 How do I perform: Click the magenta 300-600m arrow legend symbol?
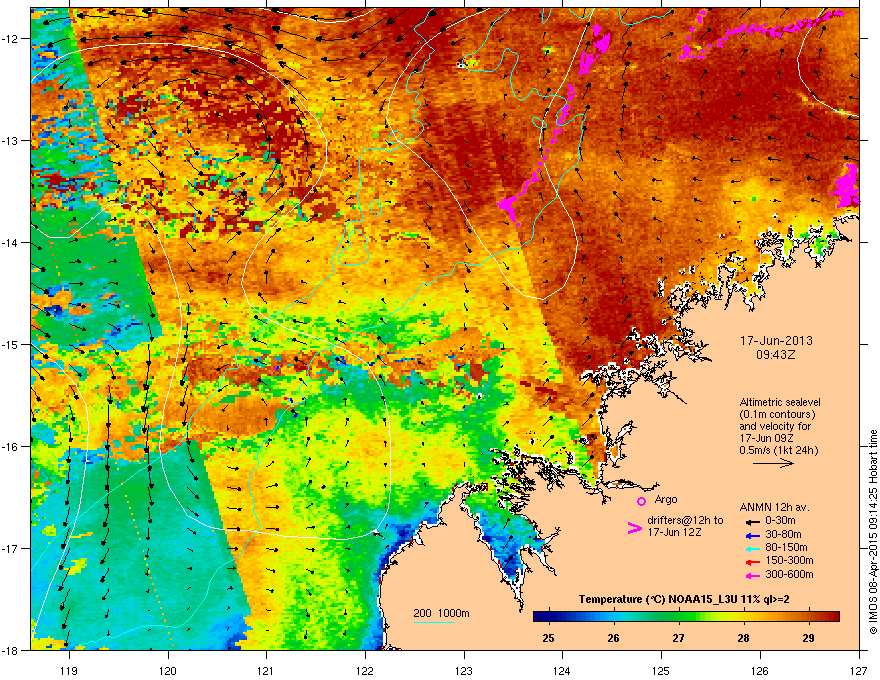pyautogui.click(x=753, y=575)
